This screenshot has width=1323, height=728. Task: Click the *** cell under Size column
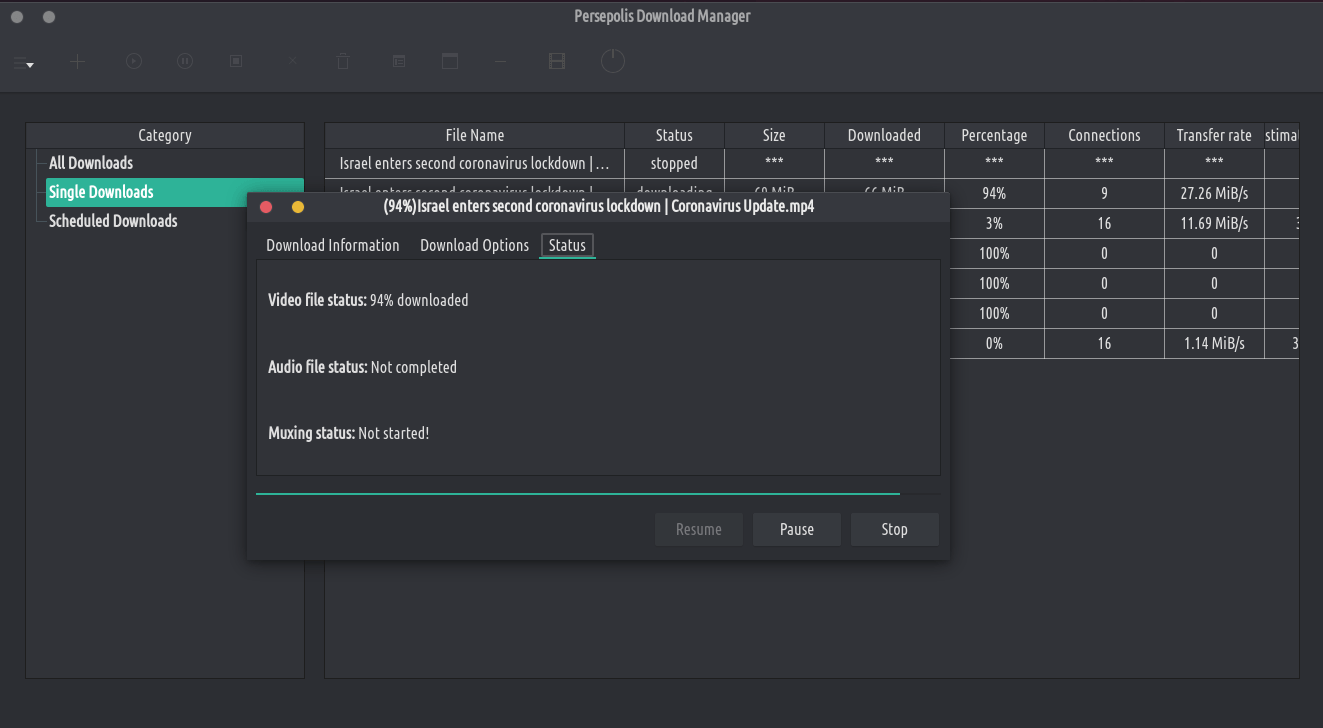tap(774, 163)
